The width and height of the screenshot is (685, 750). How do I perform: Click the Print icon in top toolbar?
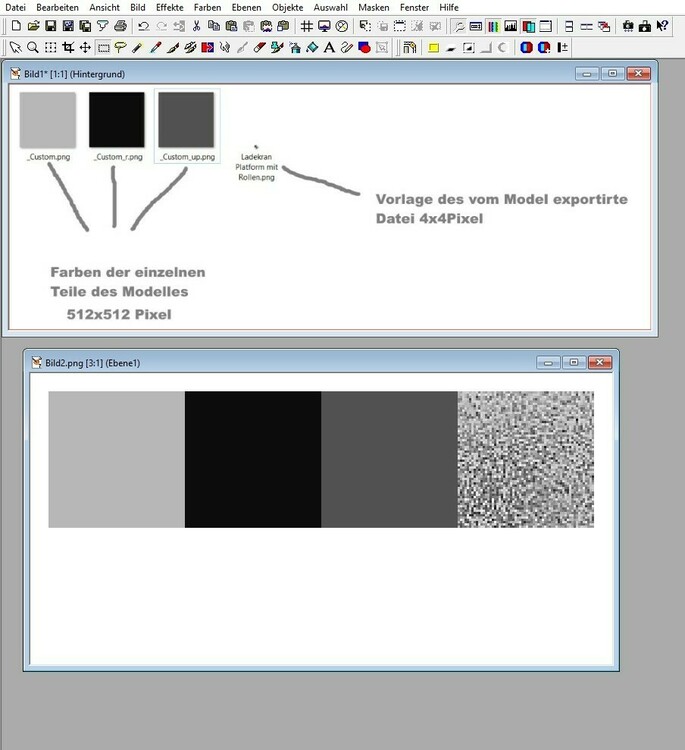[121, 26]
